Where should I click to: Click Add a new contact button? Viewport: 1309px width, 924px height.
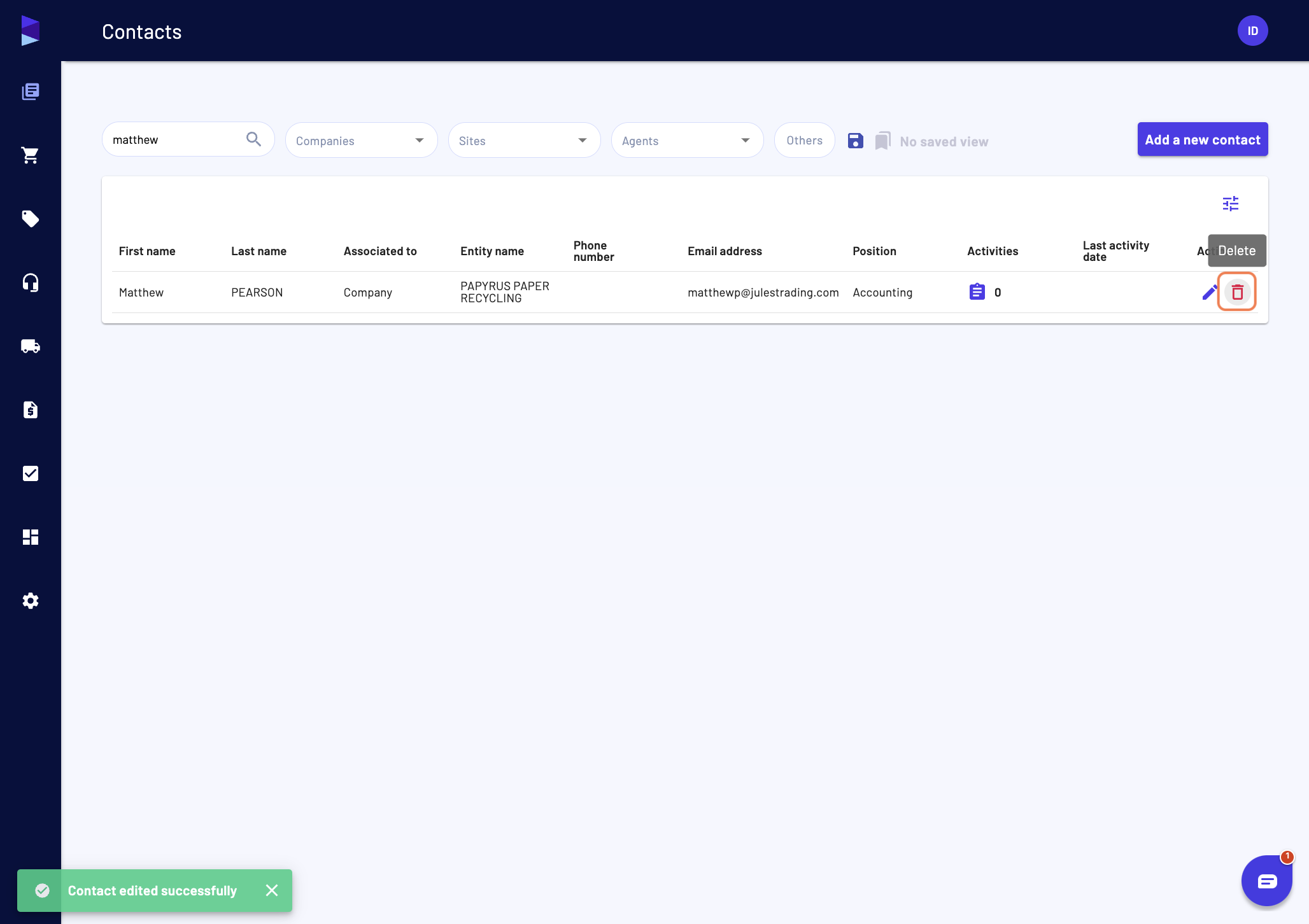pos(1203,139)
